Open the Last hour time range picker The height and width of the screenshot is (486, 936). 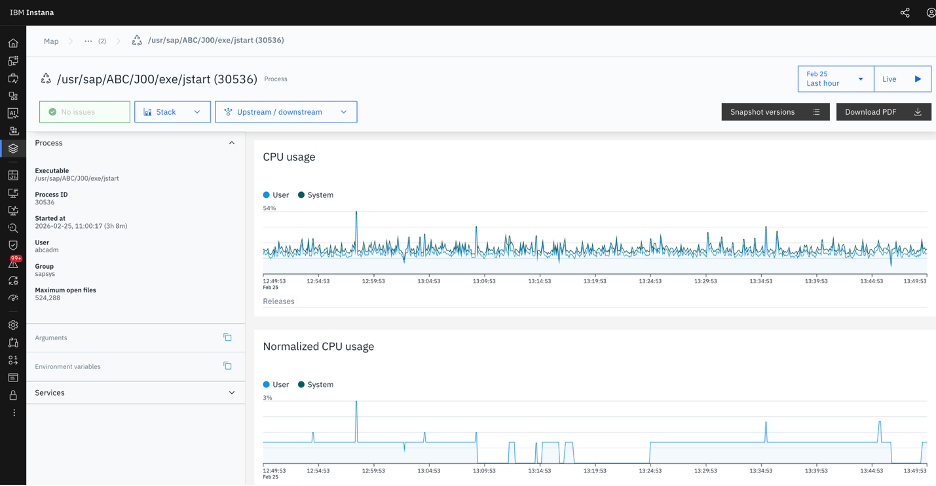point(836,79)
